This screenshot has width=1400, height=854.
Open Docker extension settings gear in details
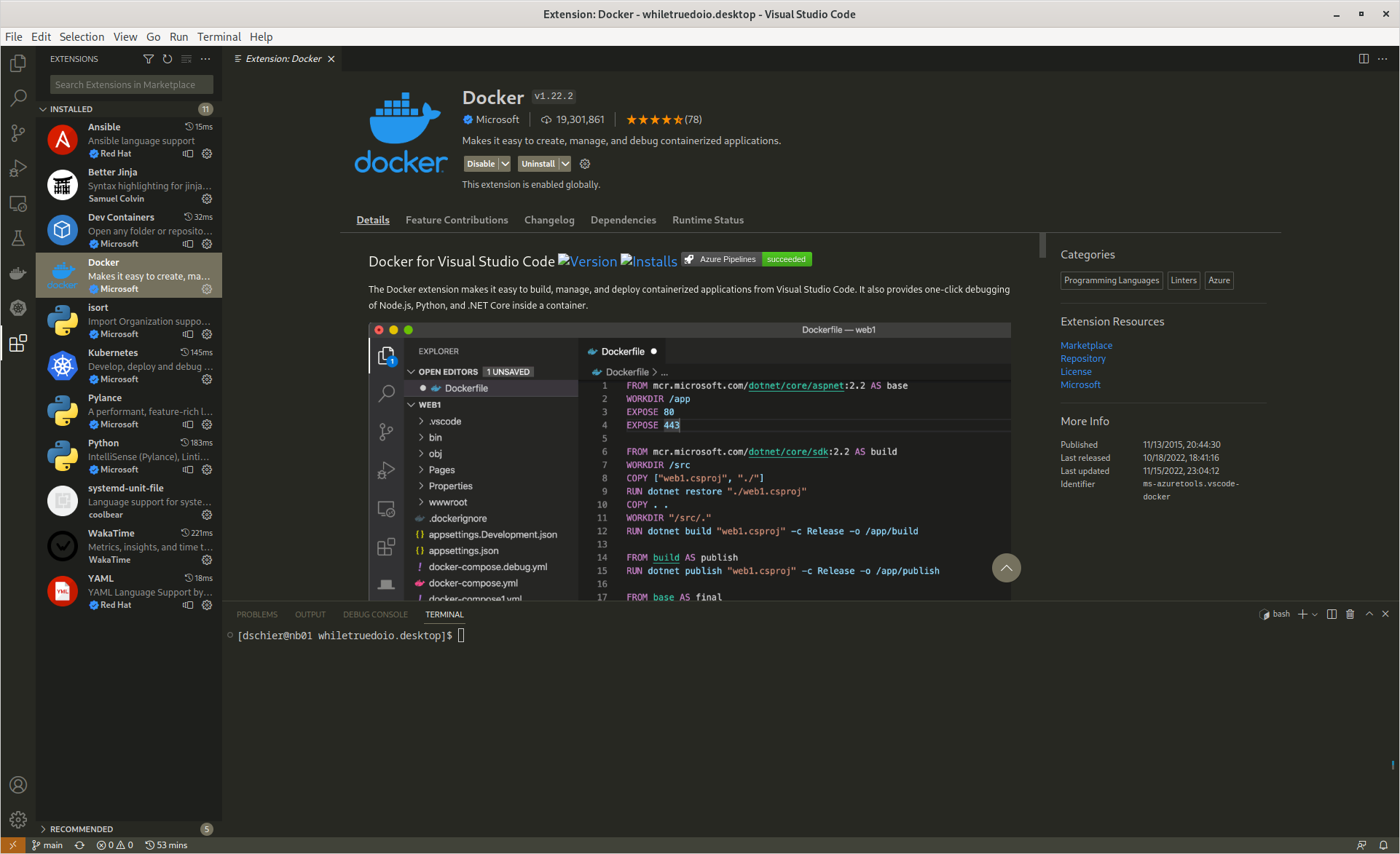[585, 164]
